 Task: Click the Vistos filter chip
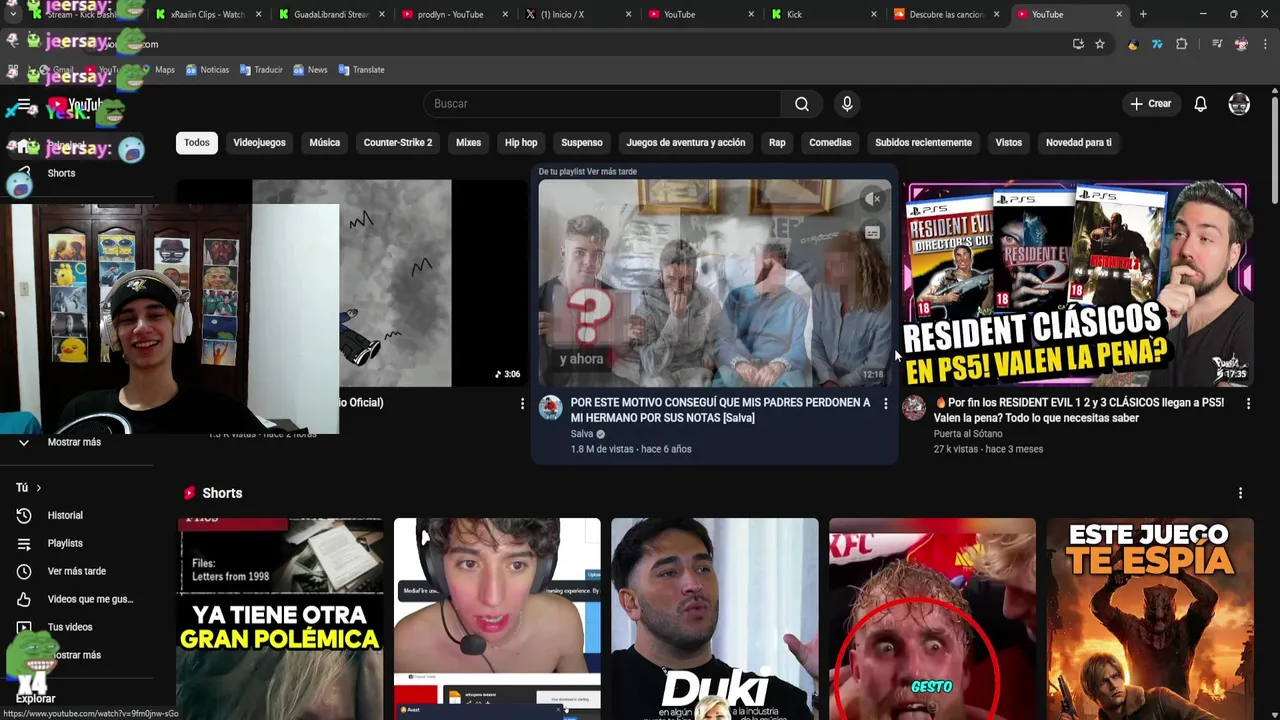click(x=1009, y=142)
